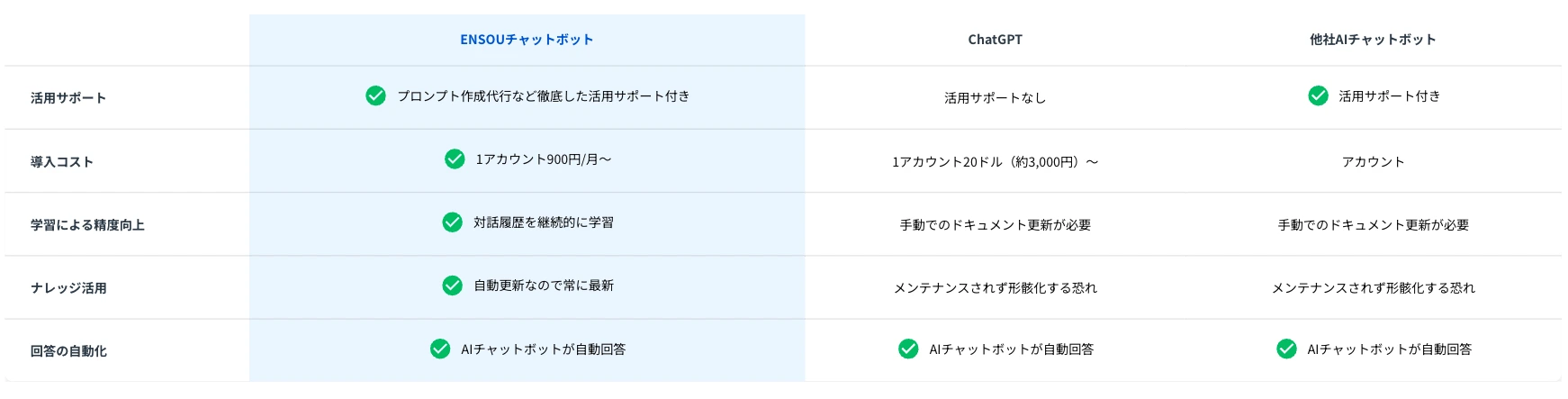Screen dimensions: 1568x399
Task: Click the 学習による精度向上 row label
Action: point(87,224)
